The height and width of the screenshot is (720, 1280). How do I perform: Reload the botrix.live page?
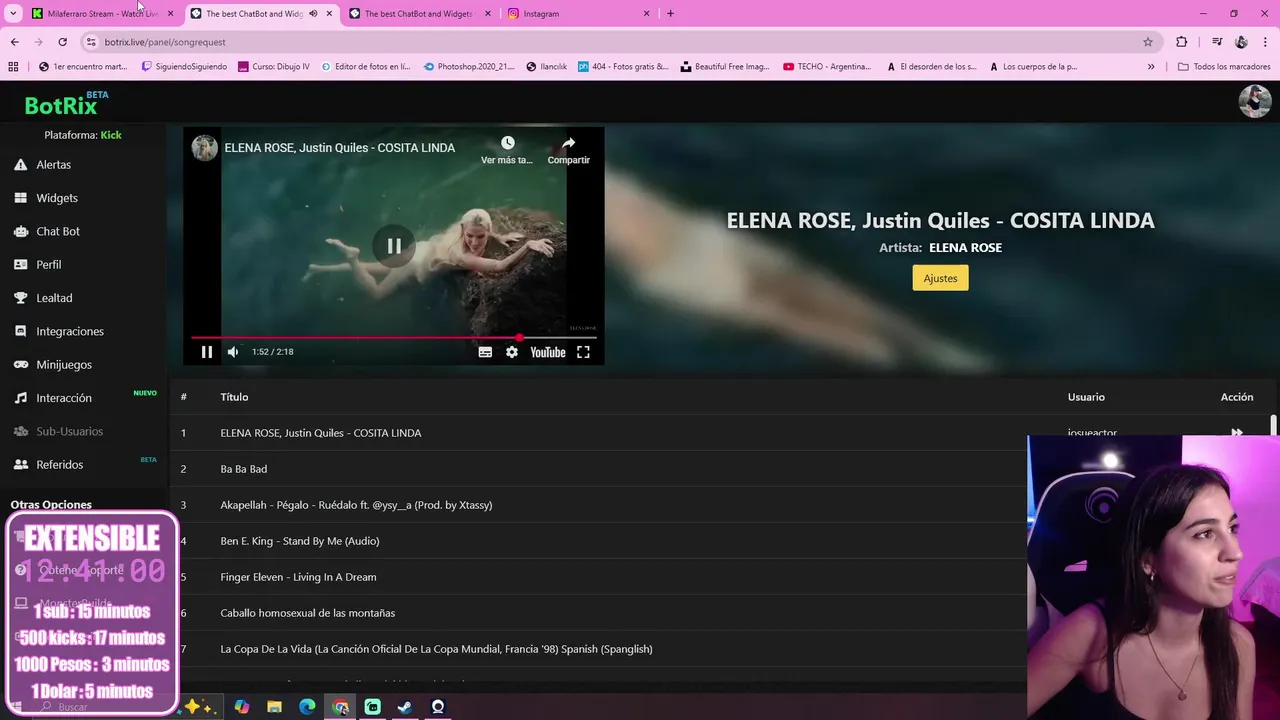pos(62,42)
